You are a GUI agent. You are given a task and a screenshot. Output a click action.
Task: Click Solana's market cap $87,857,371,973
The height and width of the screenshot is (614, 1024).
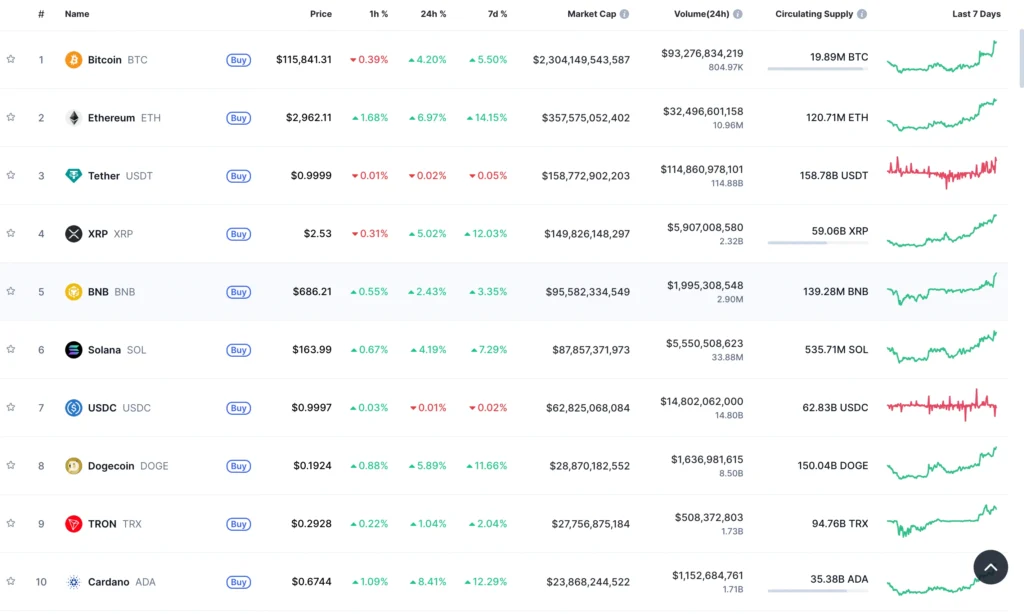[591, 350]
